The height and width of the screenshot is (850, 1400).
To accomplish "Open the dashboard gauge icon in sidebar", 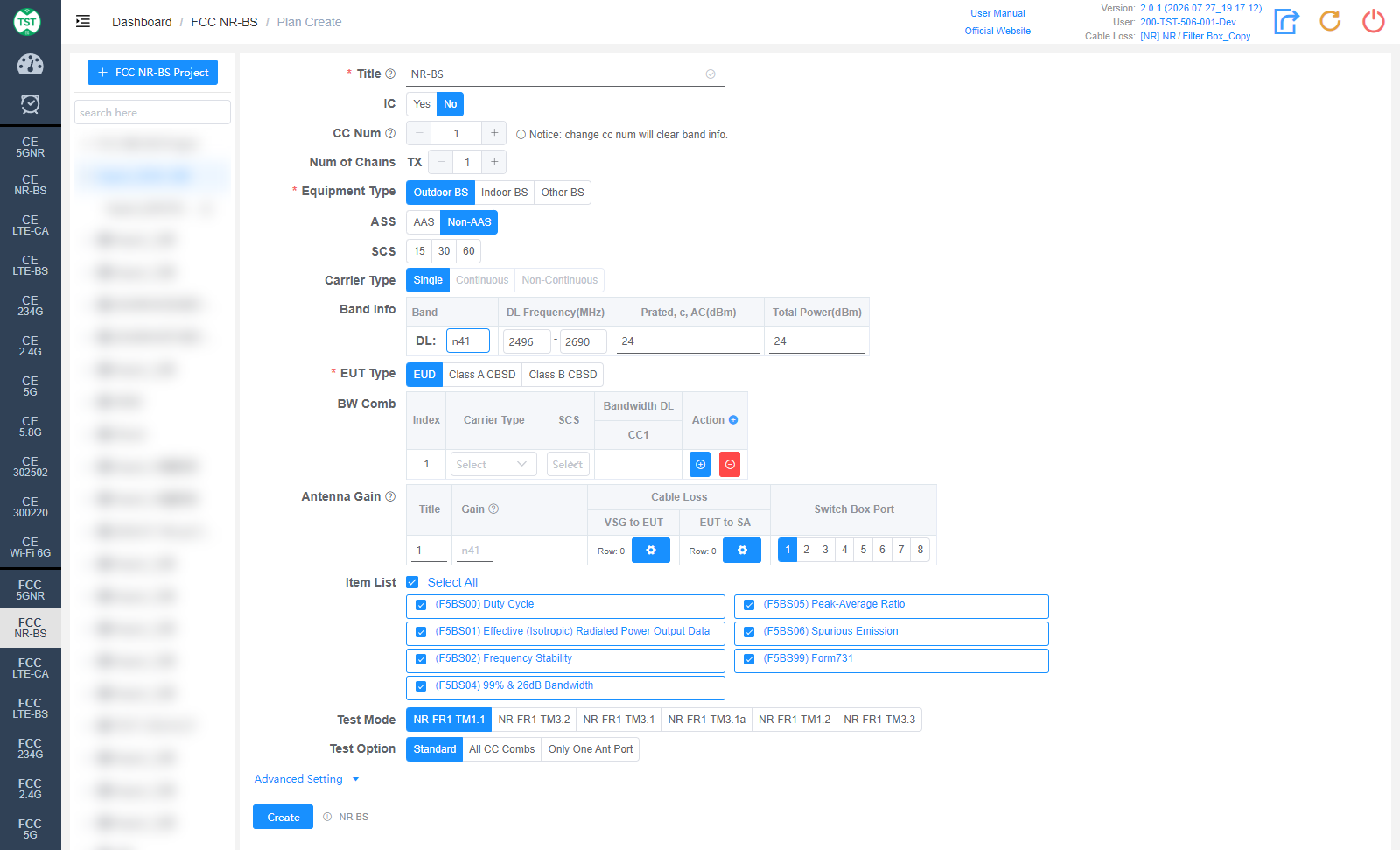I will click(x=30, y=64).
